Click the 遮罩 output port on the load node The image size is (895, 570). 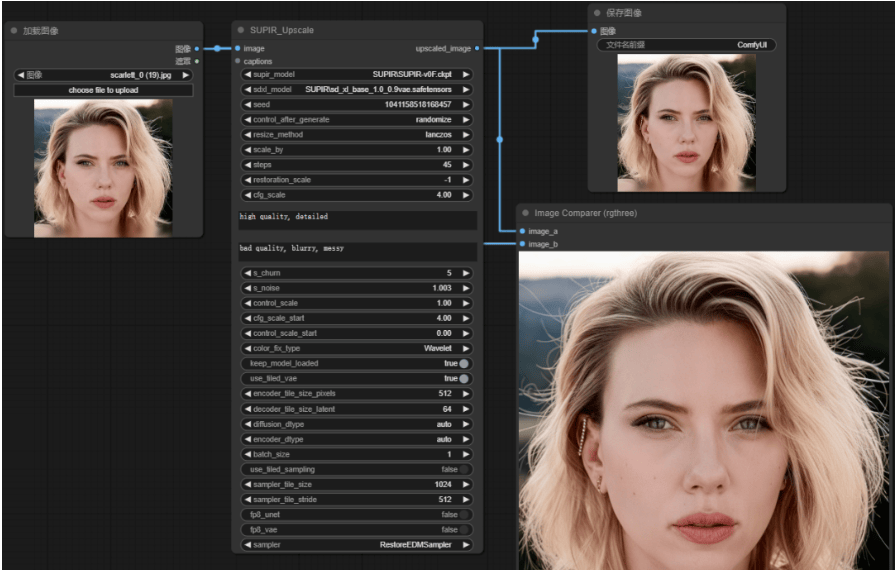pyautogui.click(x=196, y=61)
